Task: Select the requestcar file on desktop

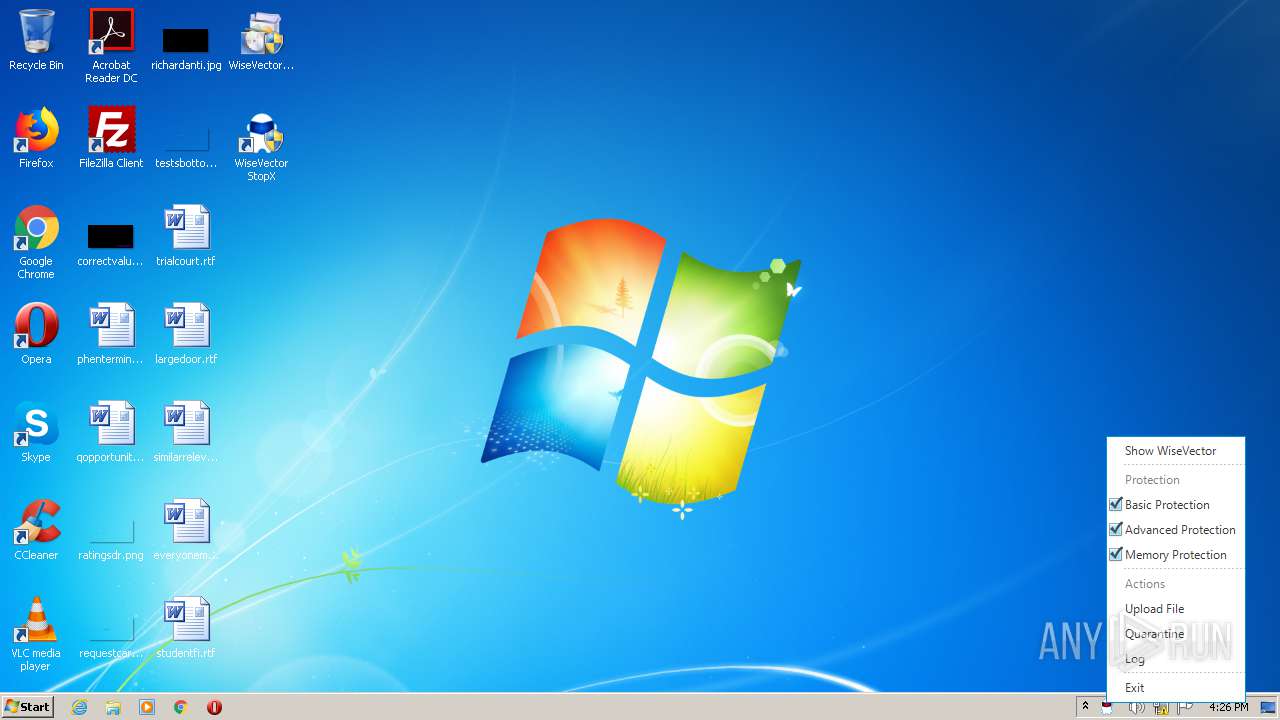Action: [x=110, y=639]
